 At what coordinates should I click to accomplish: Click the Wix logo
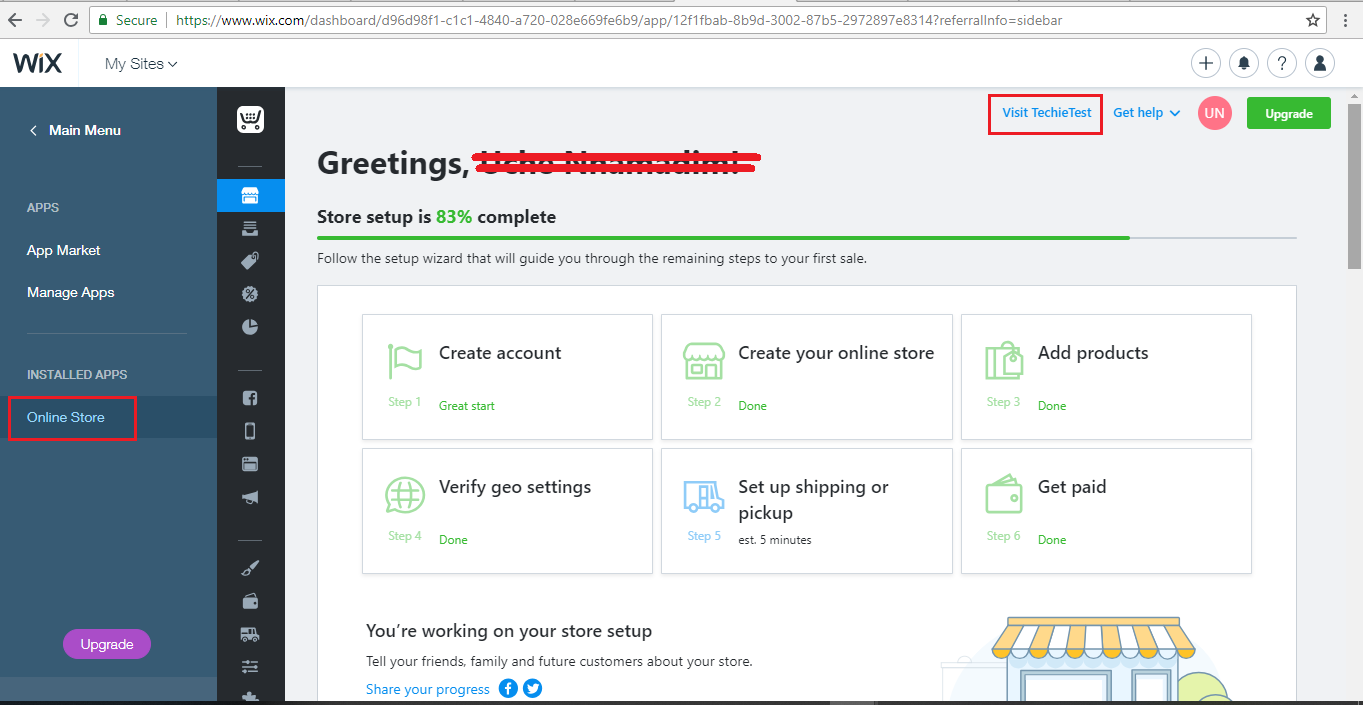tap(37, 63)
